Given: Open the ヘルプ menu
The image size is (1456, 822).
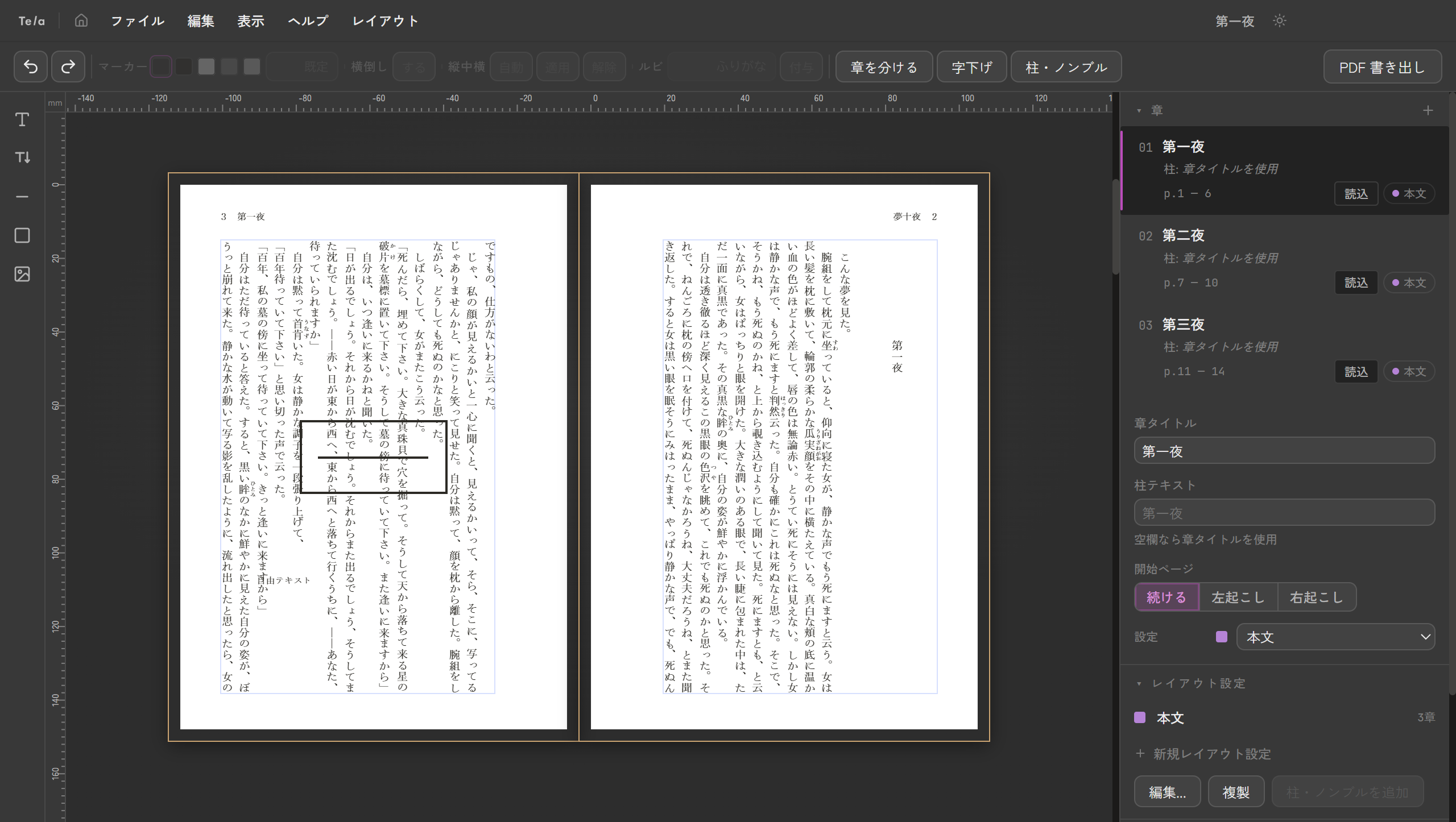Looking at the screenshot, I should (308, 21).
